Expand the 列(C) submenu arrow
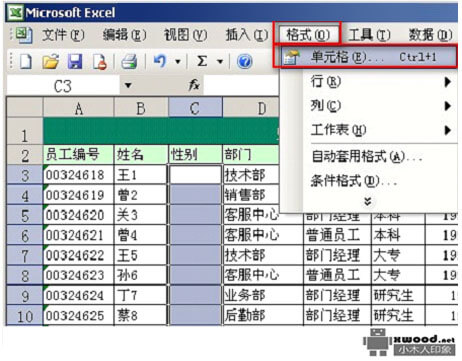The image size is (462, 361). pyautogui.click(x=448, y=106)
